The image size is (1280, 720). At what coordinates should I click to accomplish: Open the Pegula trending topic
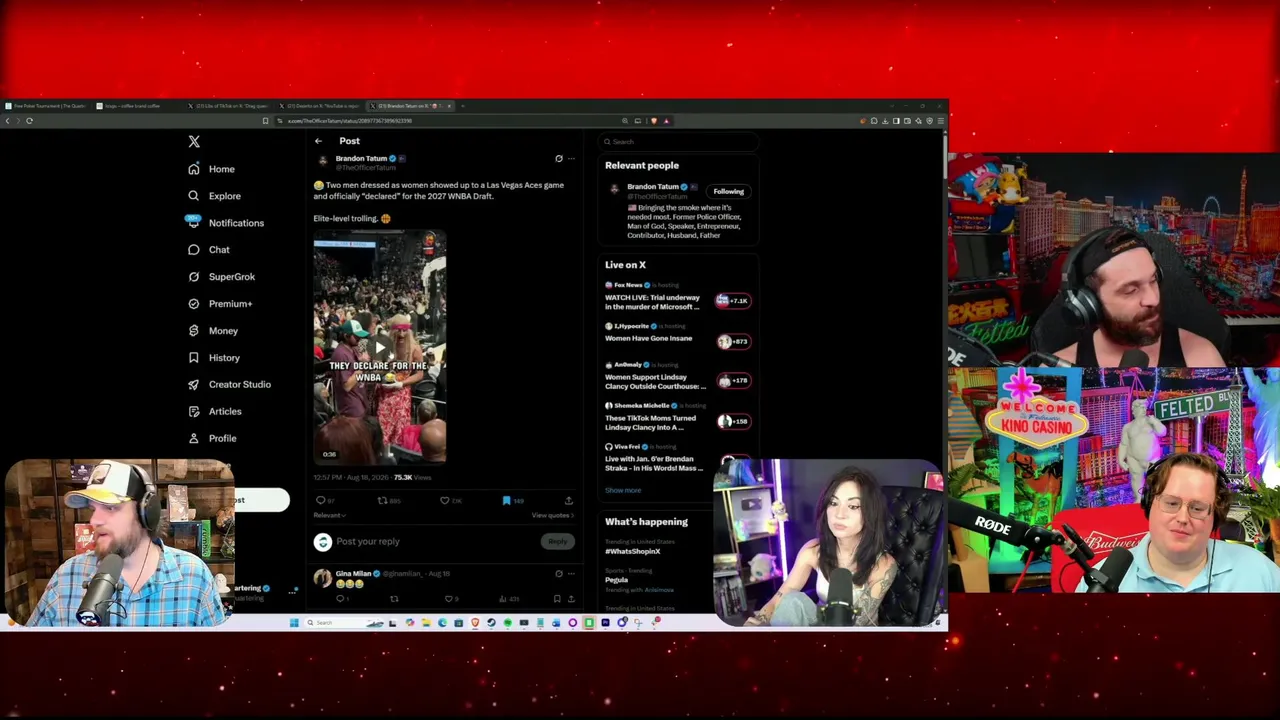tap(616, 580)
